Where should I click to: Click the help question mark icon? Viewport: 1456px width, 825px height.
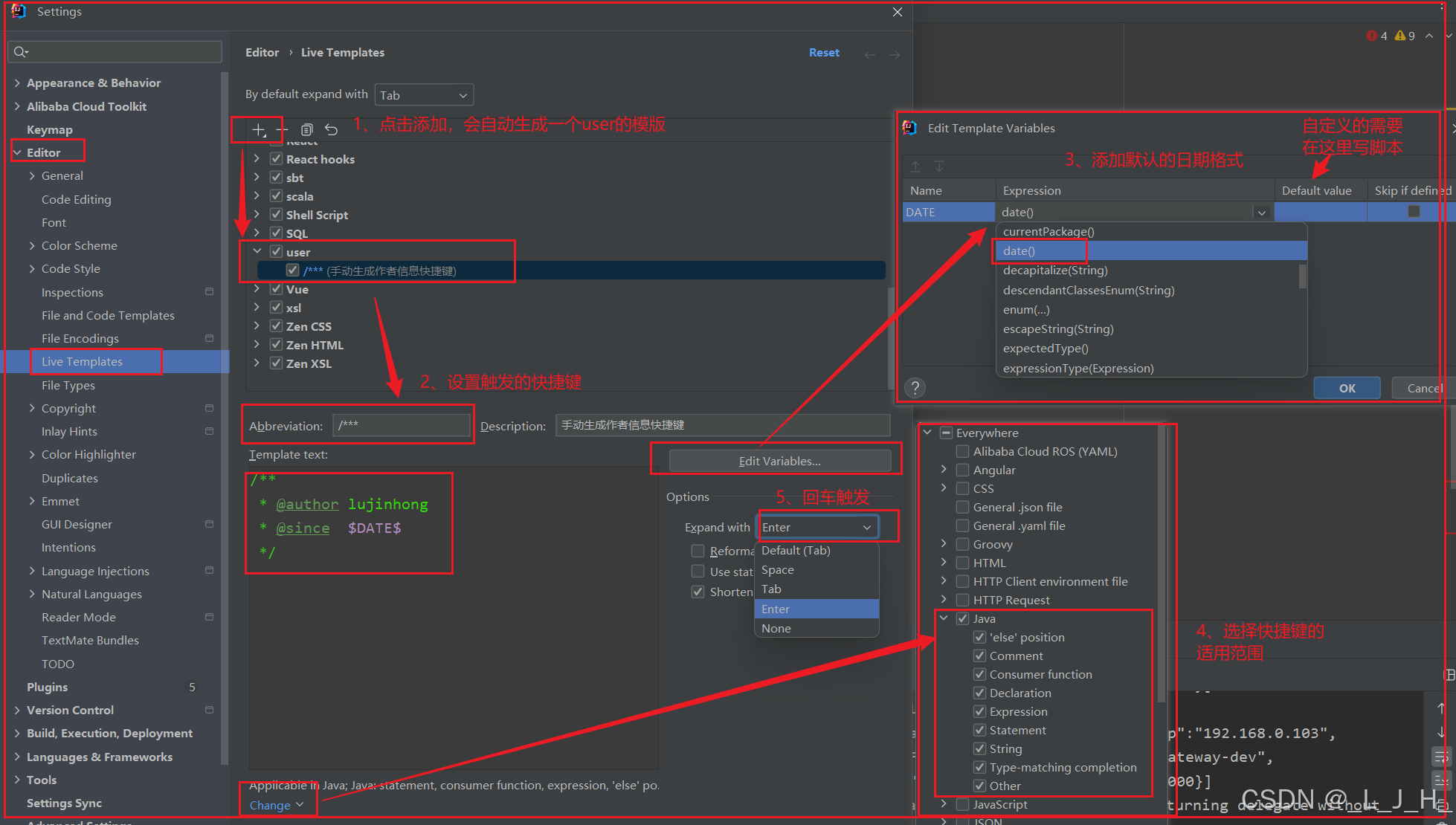(x=915, y=387)
